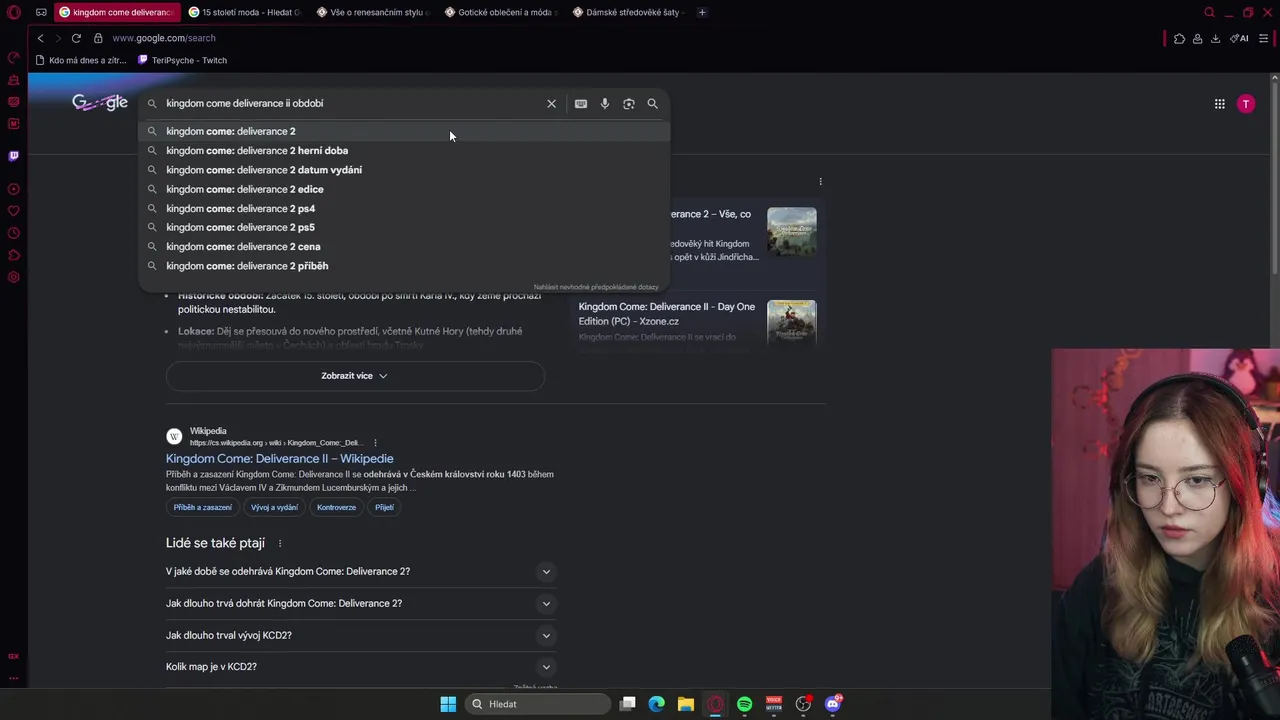
Task: Open the Aria AI toolbar button
Action: (x=1240, y=38)
